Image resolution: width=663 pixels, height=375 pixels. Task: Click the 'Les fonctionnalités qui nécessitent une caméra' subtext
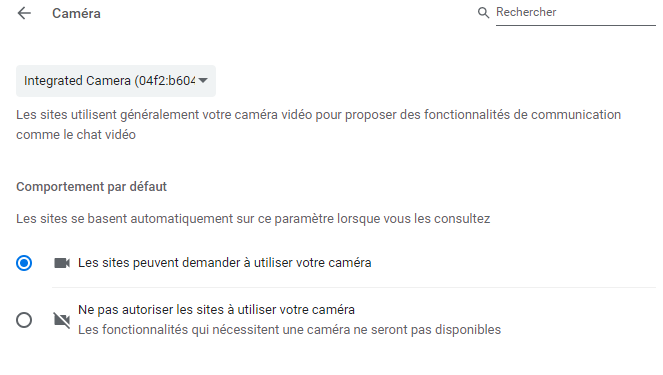click(289, 330)
